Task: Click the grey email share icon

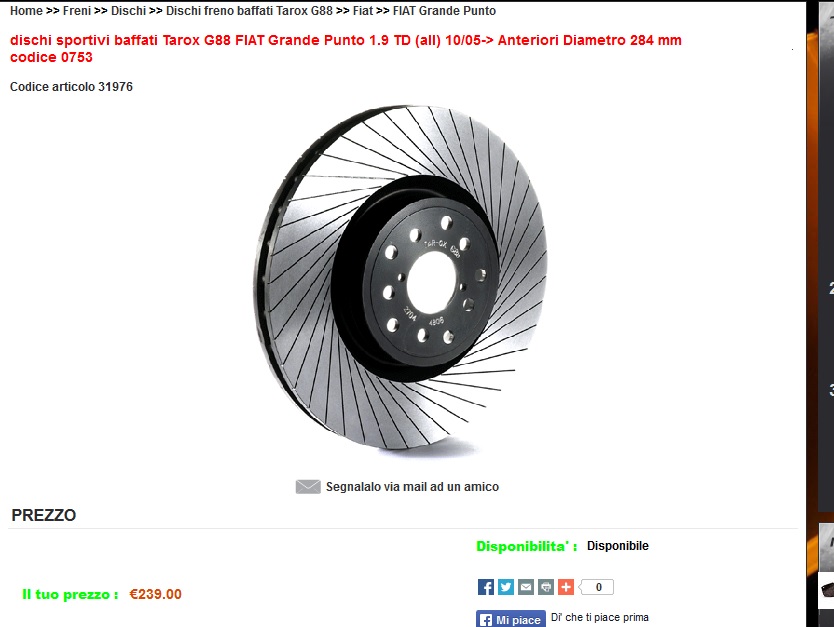Action: pos(526,587)
